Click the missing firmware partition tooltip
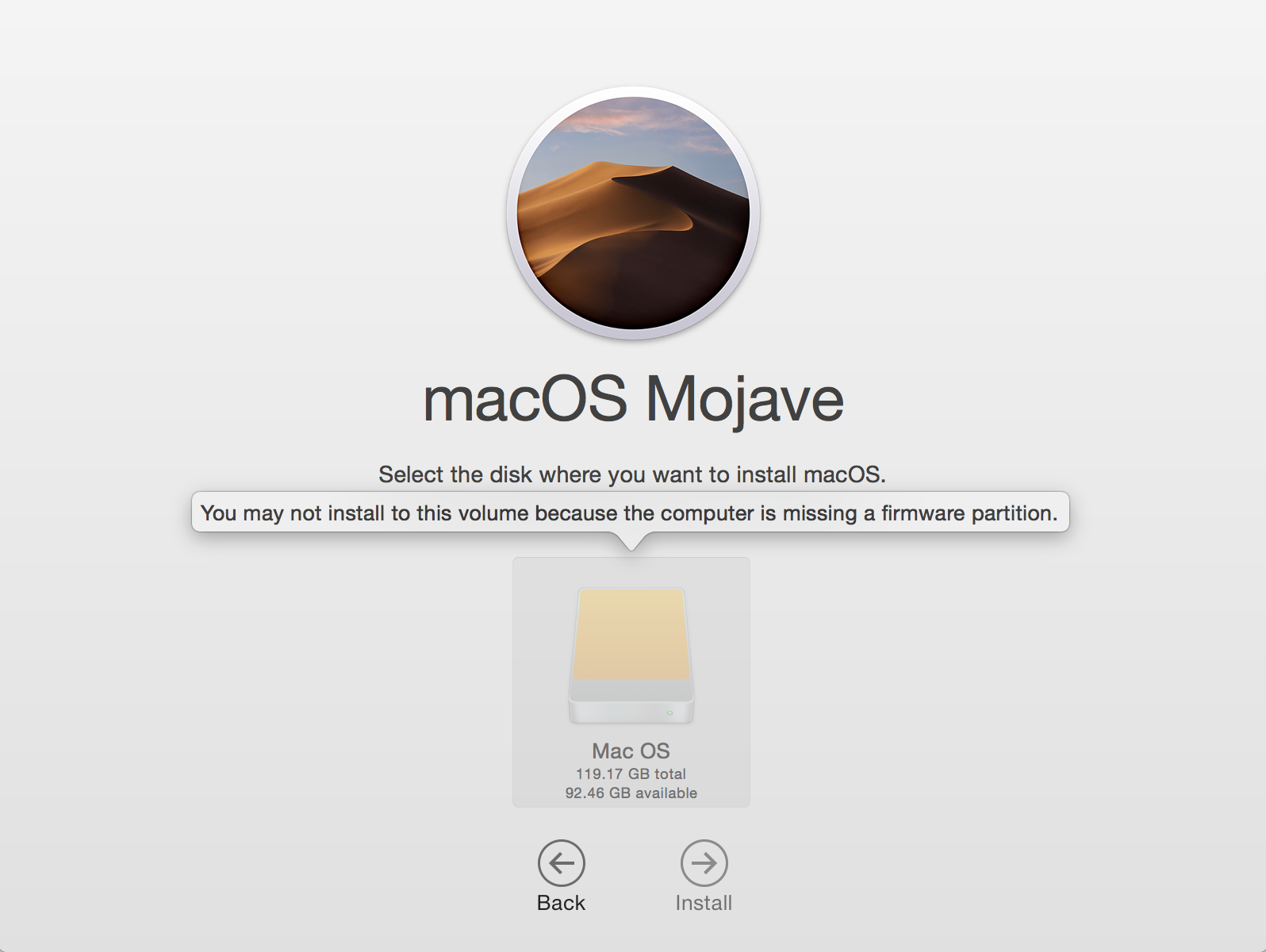The image size is (1266, 952). [631, 512]
